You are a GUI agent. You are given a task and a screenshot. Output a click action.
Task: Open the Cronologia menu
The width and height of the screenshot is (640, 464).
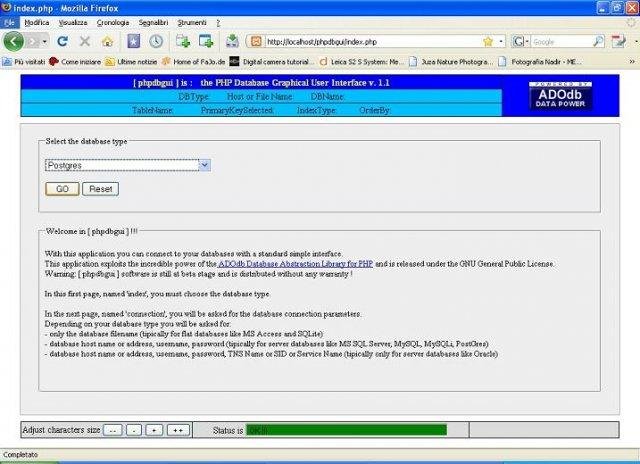coord(113,23)
